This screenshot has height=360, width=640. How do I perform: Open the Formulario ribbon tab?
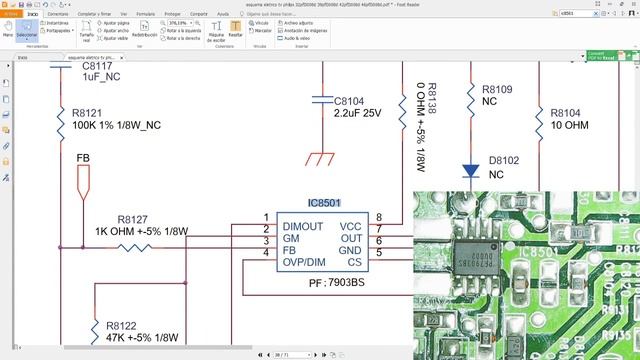click(145, 14)
